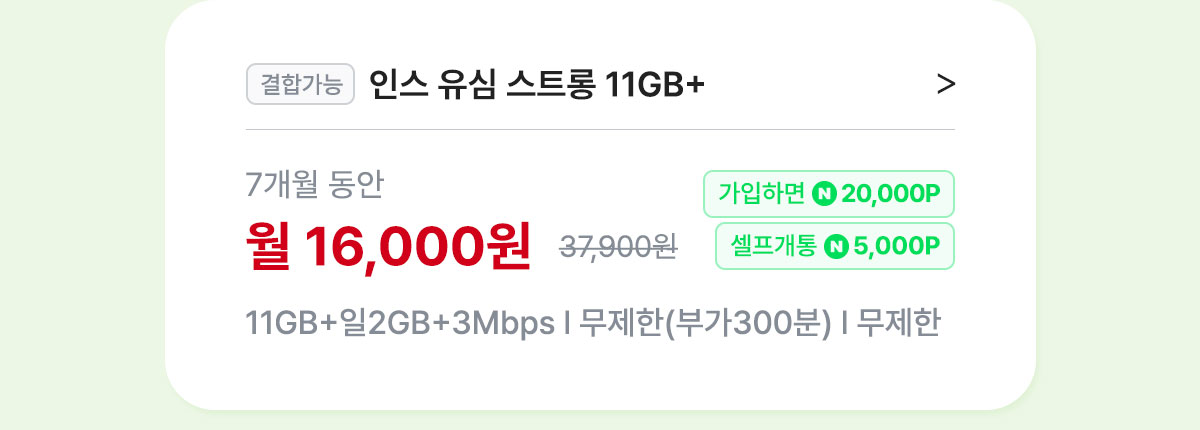Click the divider line under the plan title
Screen dimensions: 1200x430
[600, 129]
